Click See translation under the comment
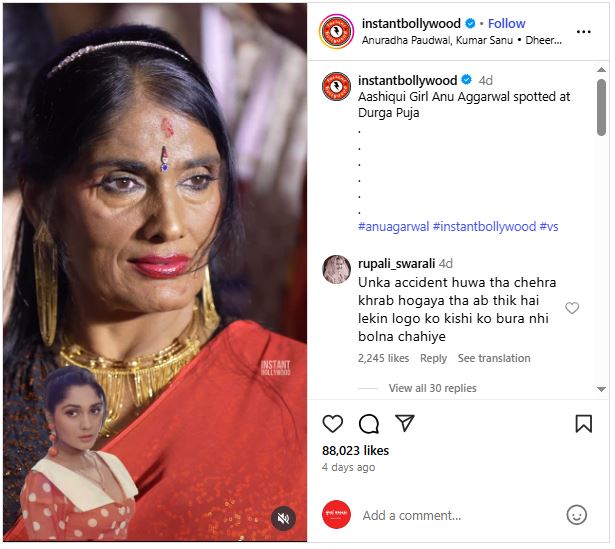 (x=494, y=358)
